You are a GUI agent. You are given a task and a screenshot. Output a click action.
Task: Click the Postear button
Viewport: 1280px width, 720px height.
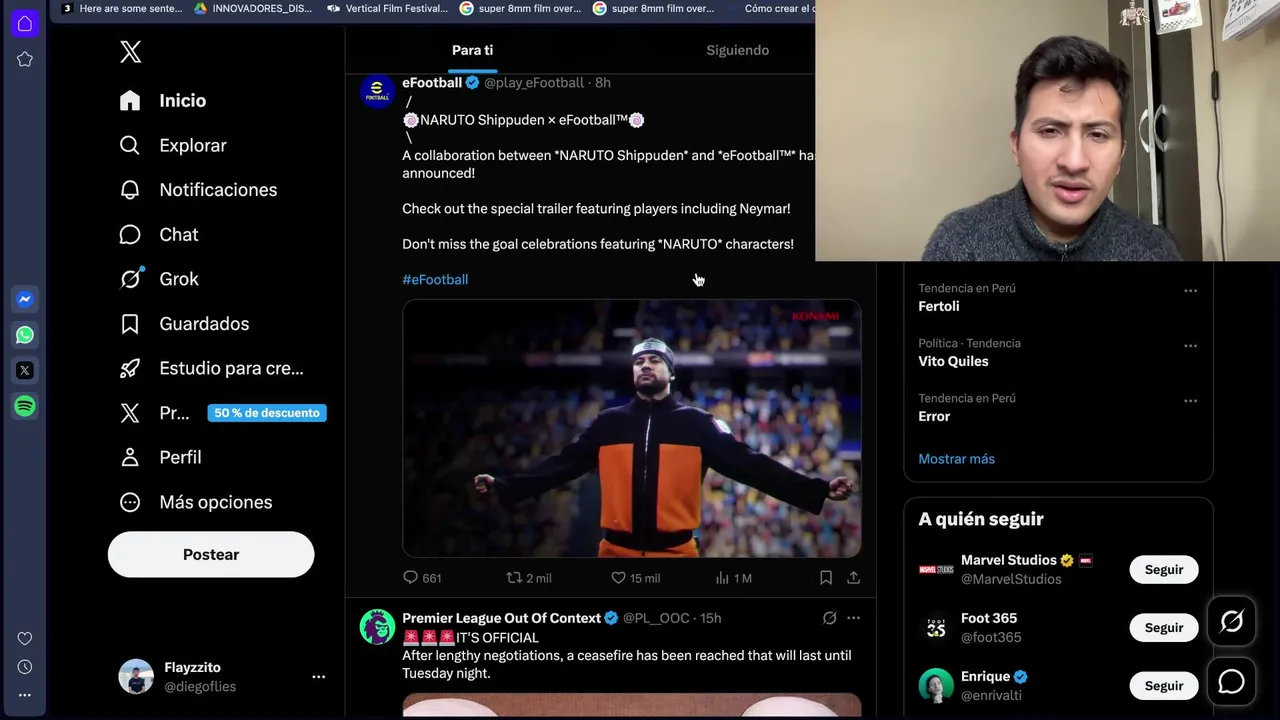211,554
